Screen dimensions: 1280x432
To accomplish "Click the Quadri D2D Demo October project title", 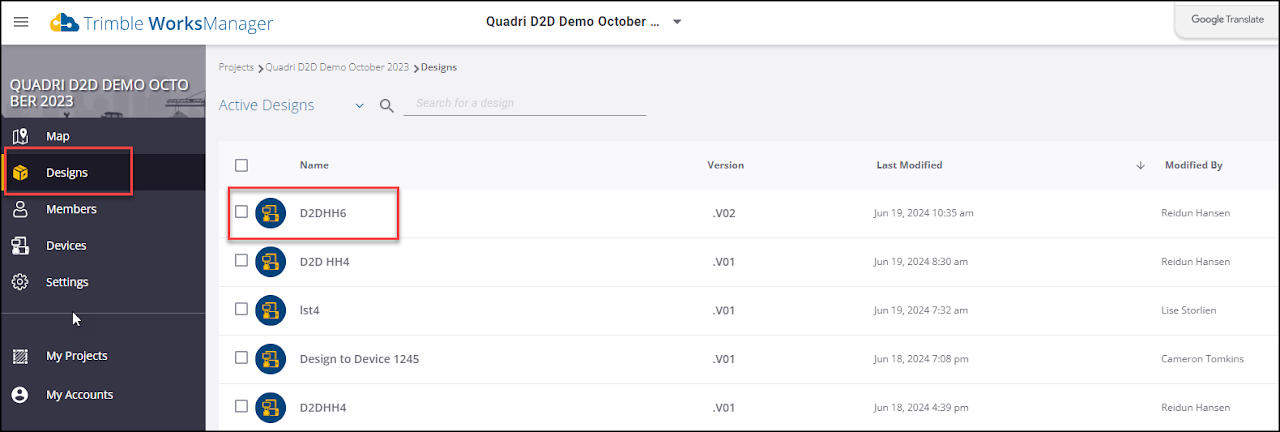I will (572, 21).
